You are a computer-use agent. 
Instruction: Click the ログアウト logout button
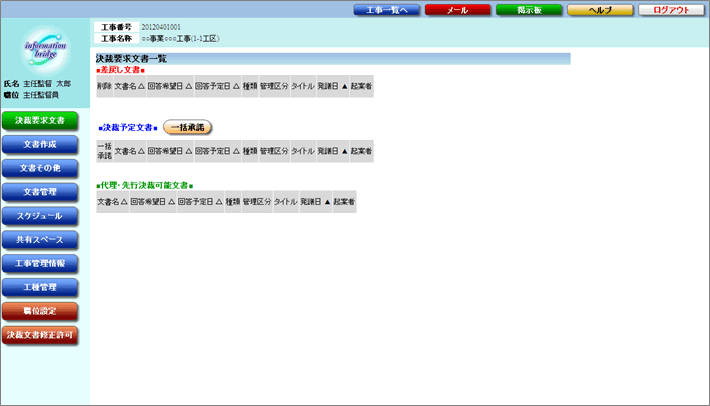click(671, 10)
